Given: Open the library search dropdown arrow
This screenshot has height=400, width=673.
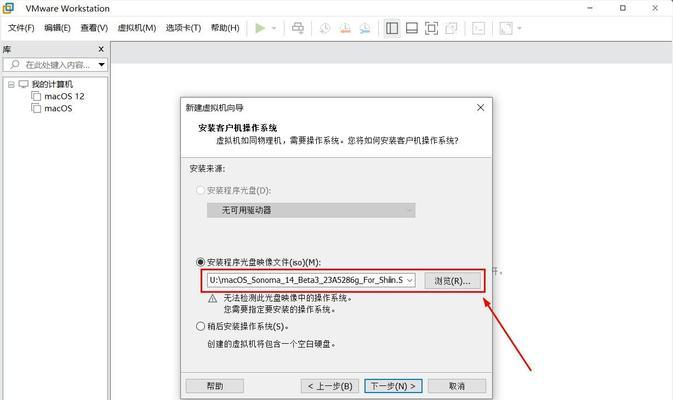Looking at the screenshot, I should tap(102, 65).
